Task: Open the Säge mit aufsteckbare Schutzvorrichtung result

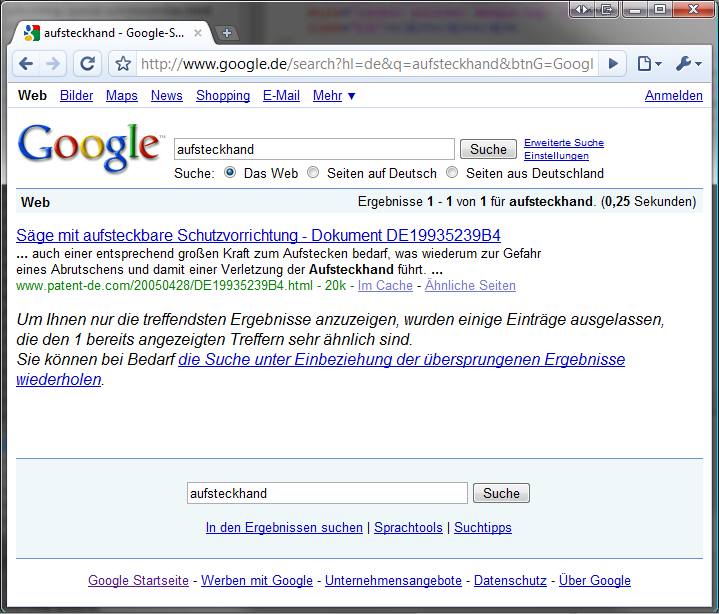Action: [258, 235]
